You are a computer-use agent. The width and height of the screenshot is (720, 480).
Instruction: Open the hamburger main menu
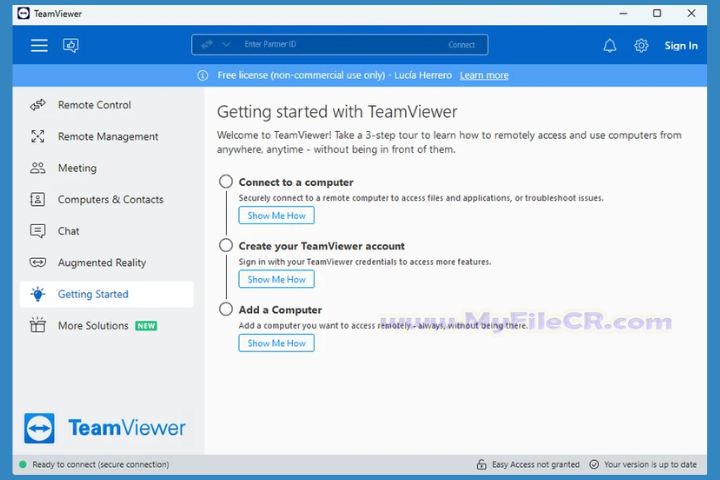(39, 45)
